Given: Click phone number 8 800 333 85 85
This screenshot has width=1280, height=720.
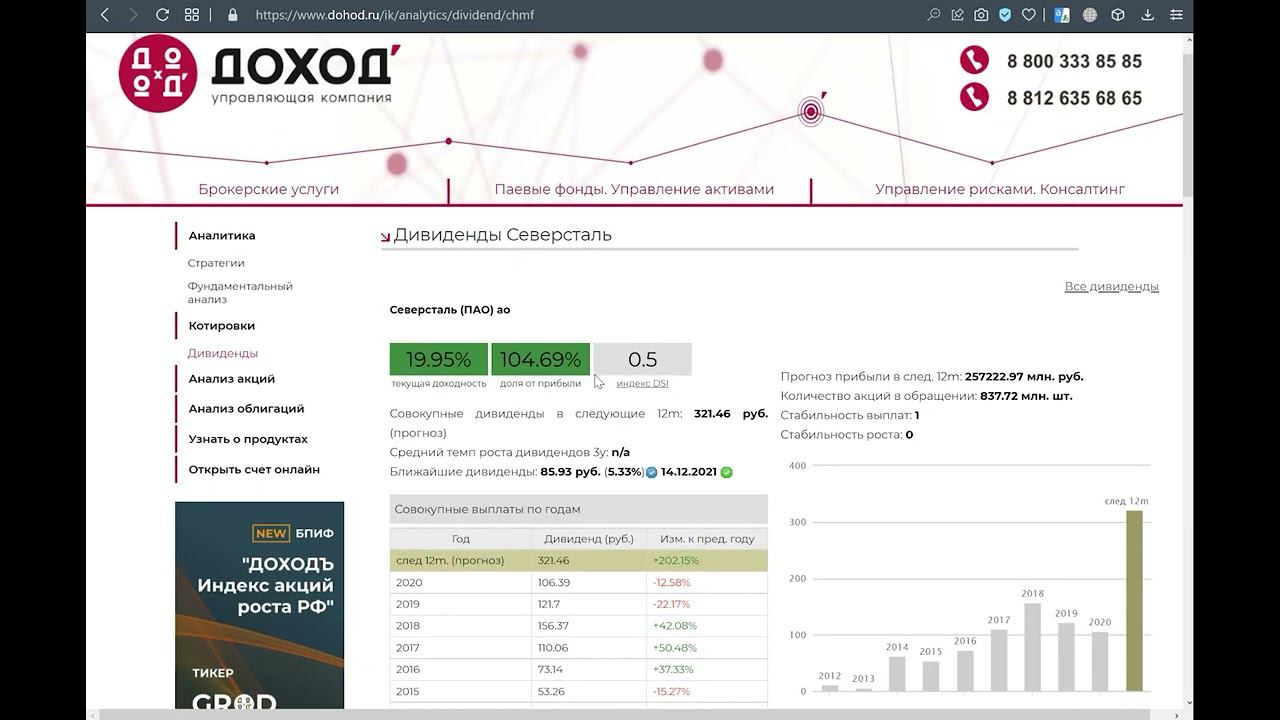Looking at the screenshot, I should 1074,61.
